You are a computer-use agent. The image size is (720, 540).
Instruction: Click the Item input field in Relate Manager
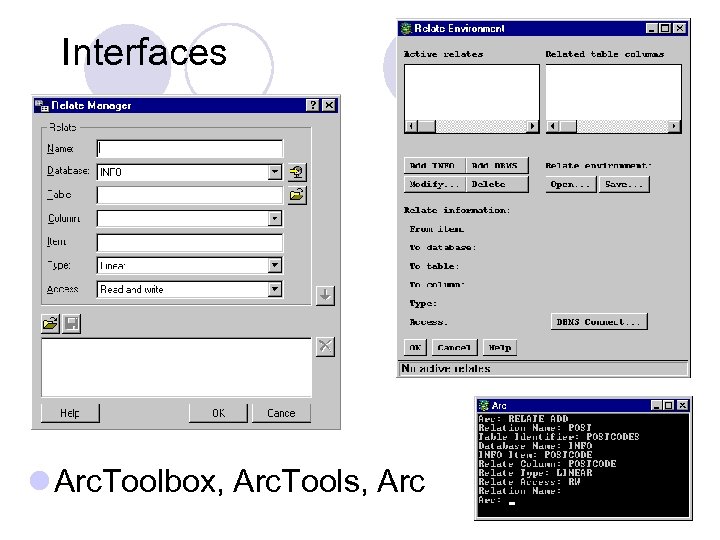190,242
